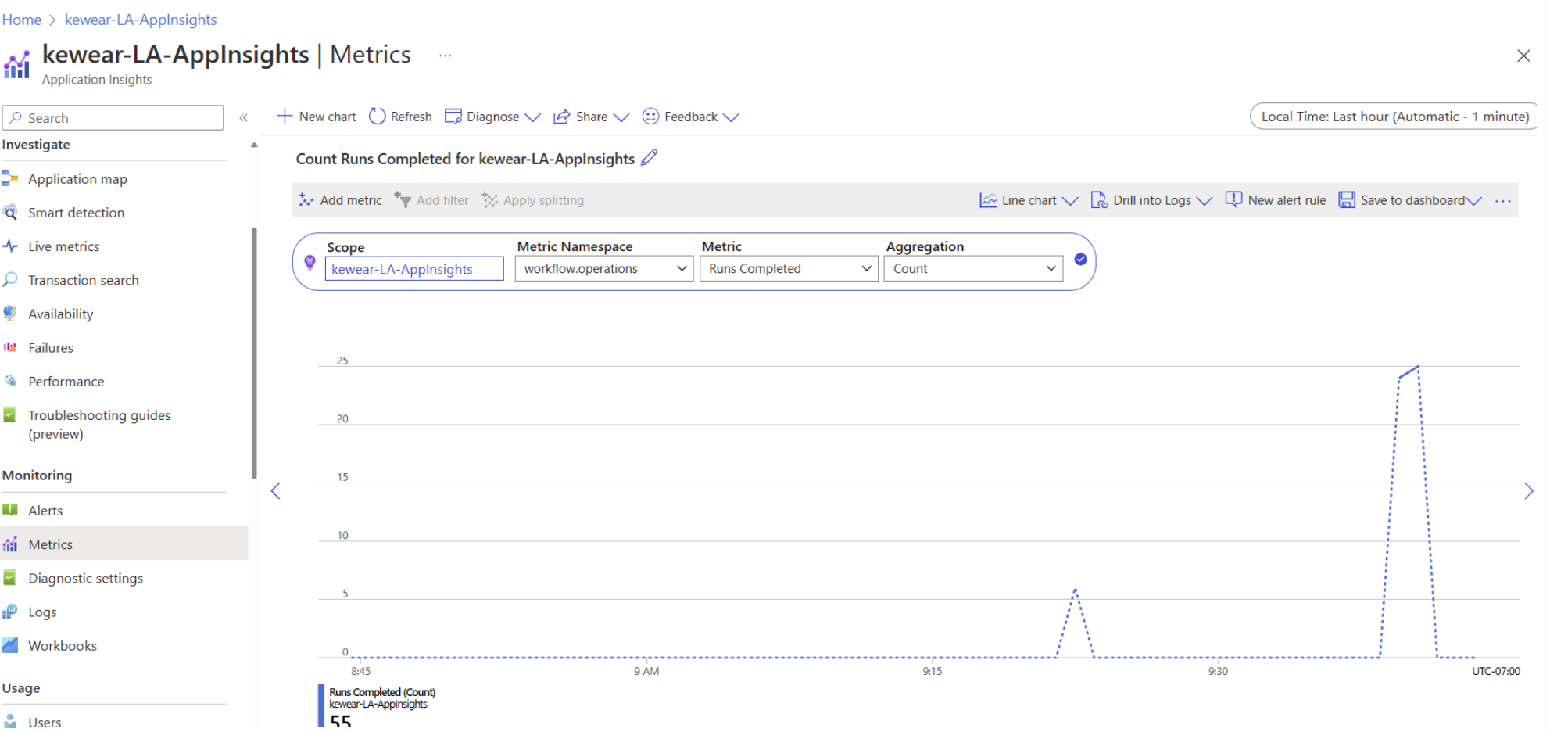Select Logs from the Monitoring section
This screenshot has width=1568, height=732.
coord(42,612)
